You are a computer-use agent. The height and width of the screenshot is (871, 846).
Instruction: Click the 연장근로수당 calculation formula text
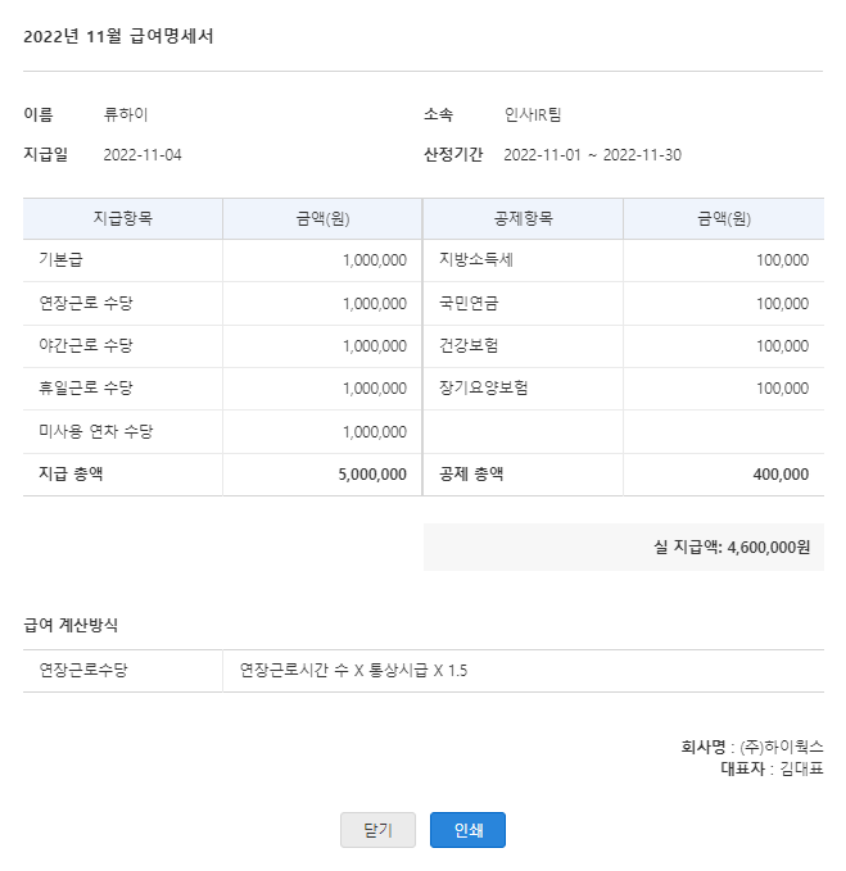pos(353,671)
